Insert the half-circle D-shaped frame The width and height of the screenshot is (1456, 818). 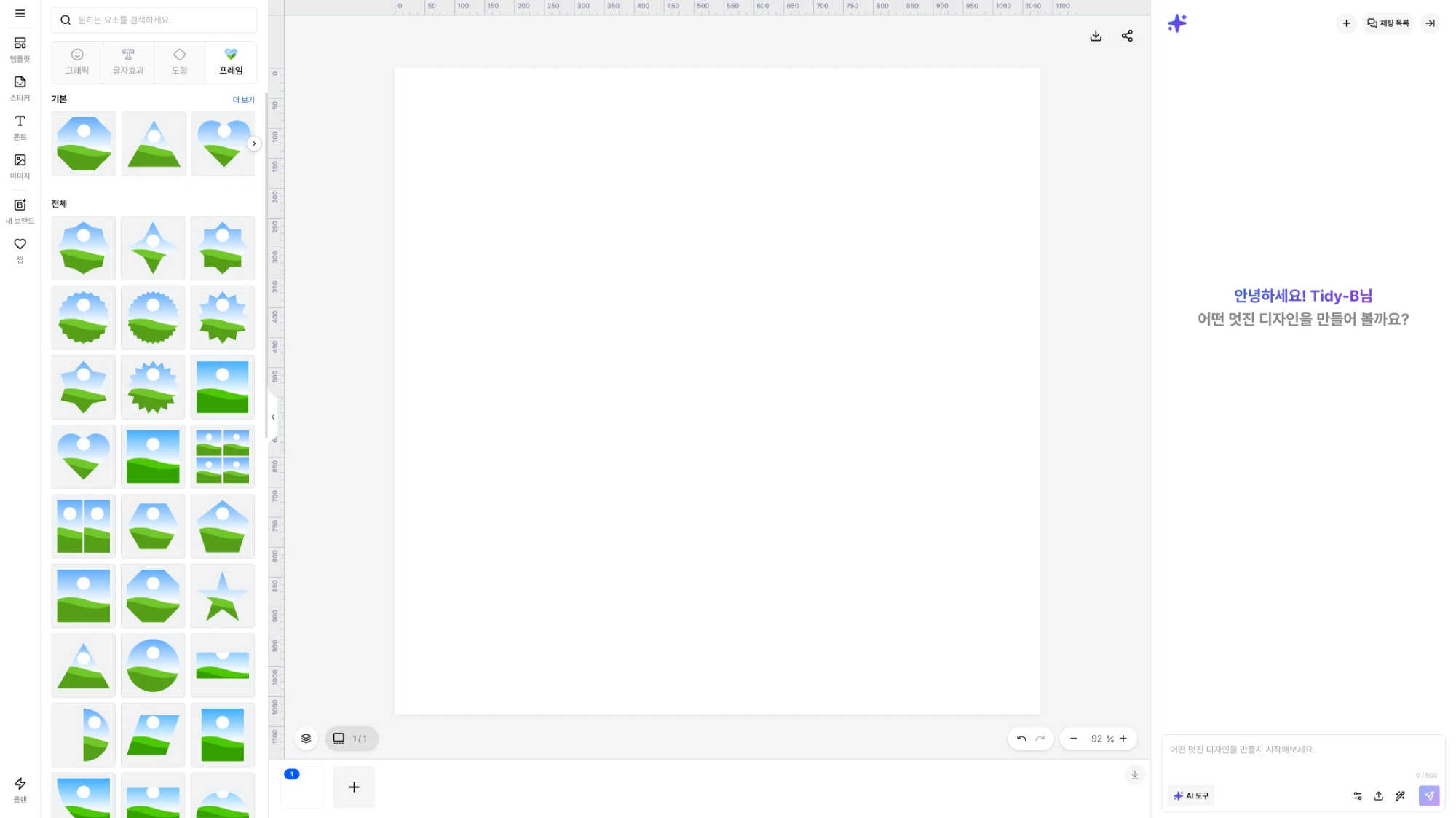pos(84,735)
